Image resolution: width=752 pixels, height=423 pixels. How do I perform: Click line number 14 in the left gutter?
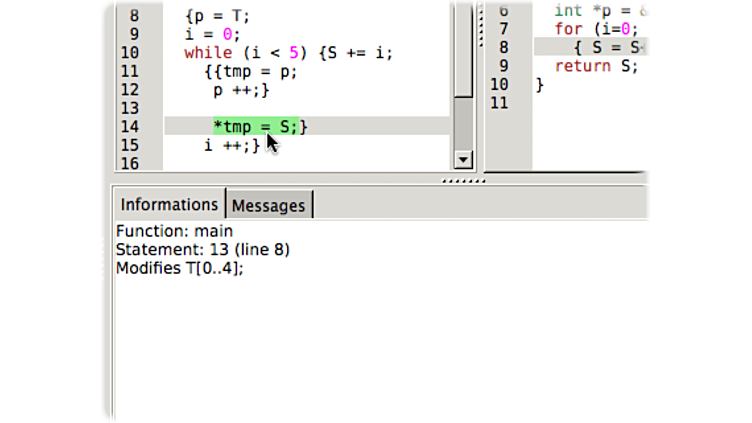coord(129,127)
